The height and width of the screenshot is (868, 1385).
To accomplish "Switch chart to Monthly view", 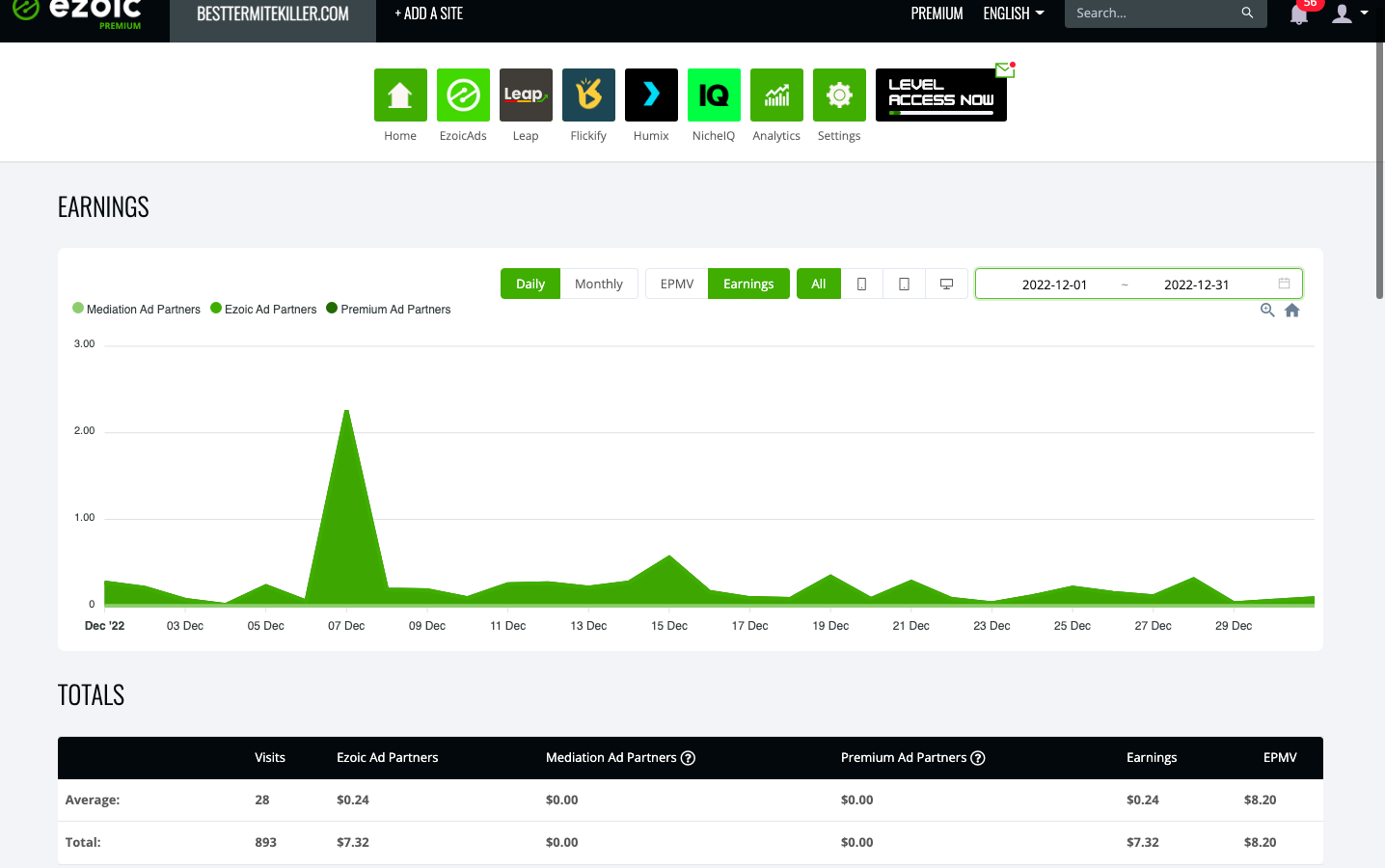I will coord(599,284).
